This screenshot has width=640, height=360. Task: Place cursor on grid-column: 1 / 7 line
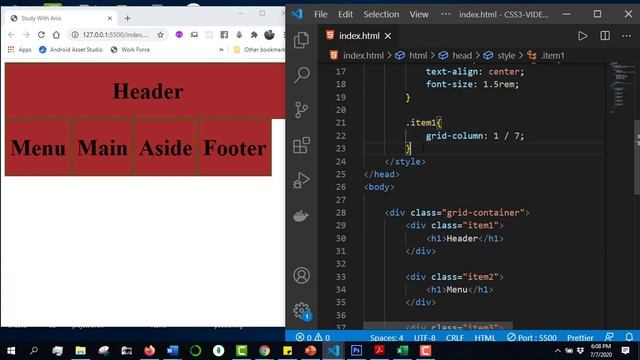(474, 136)
